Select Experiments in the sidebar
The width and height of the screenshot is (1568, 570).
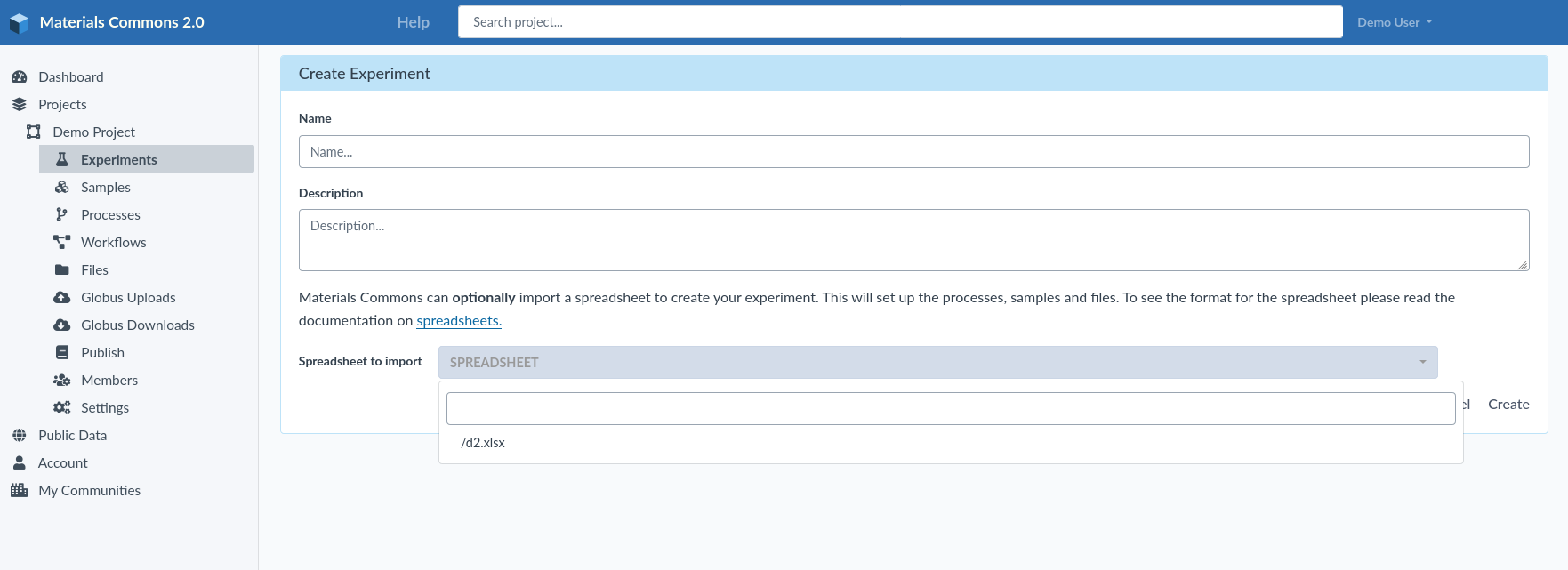point(147,159)
